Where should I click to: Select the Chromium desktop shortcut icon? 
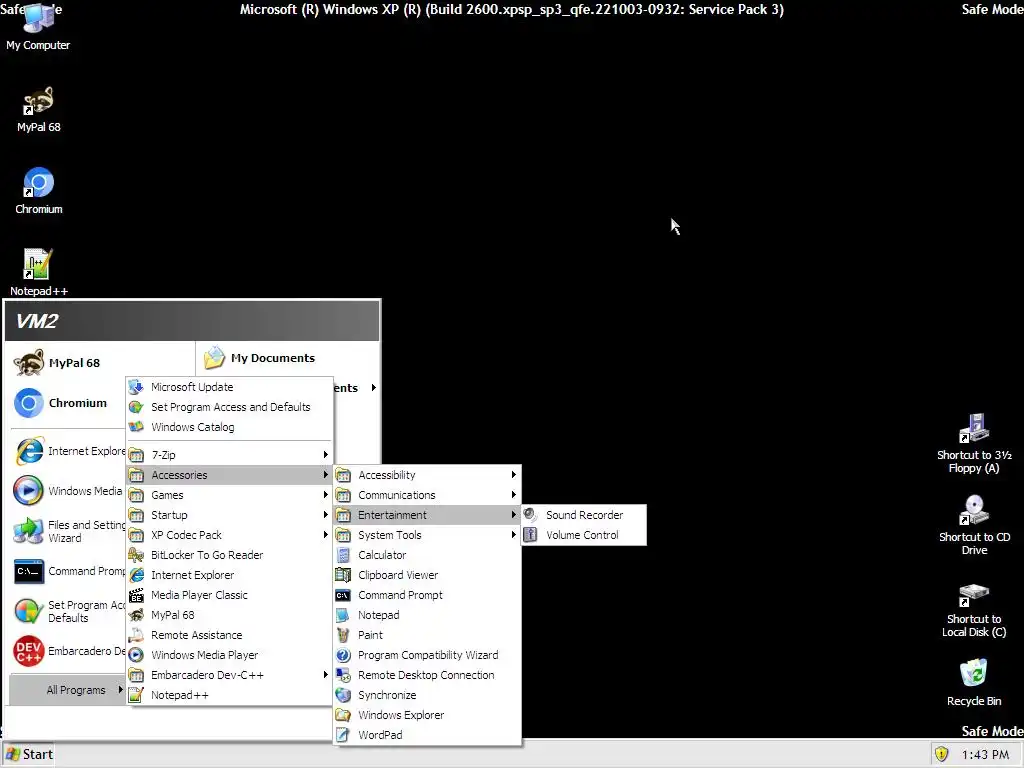[39, 191]
